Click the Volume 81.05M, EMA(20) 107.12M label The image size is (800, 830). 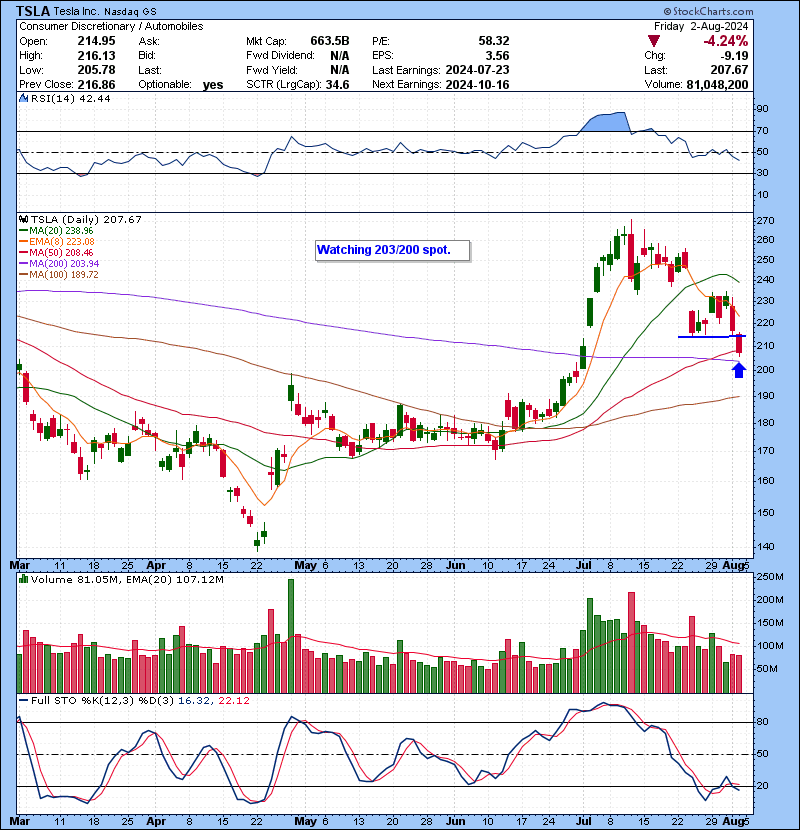coord(127,580)
